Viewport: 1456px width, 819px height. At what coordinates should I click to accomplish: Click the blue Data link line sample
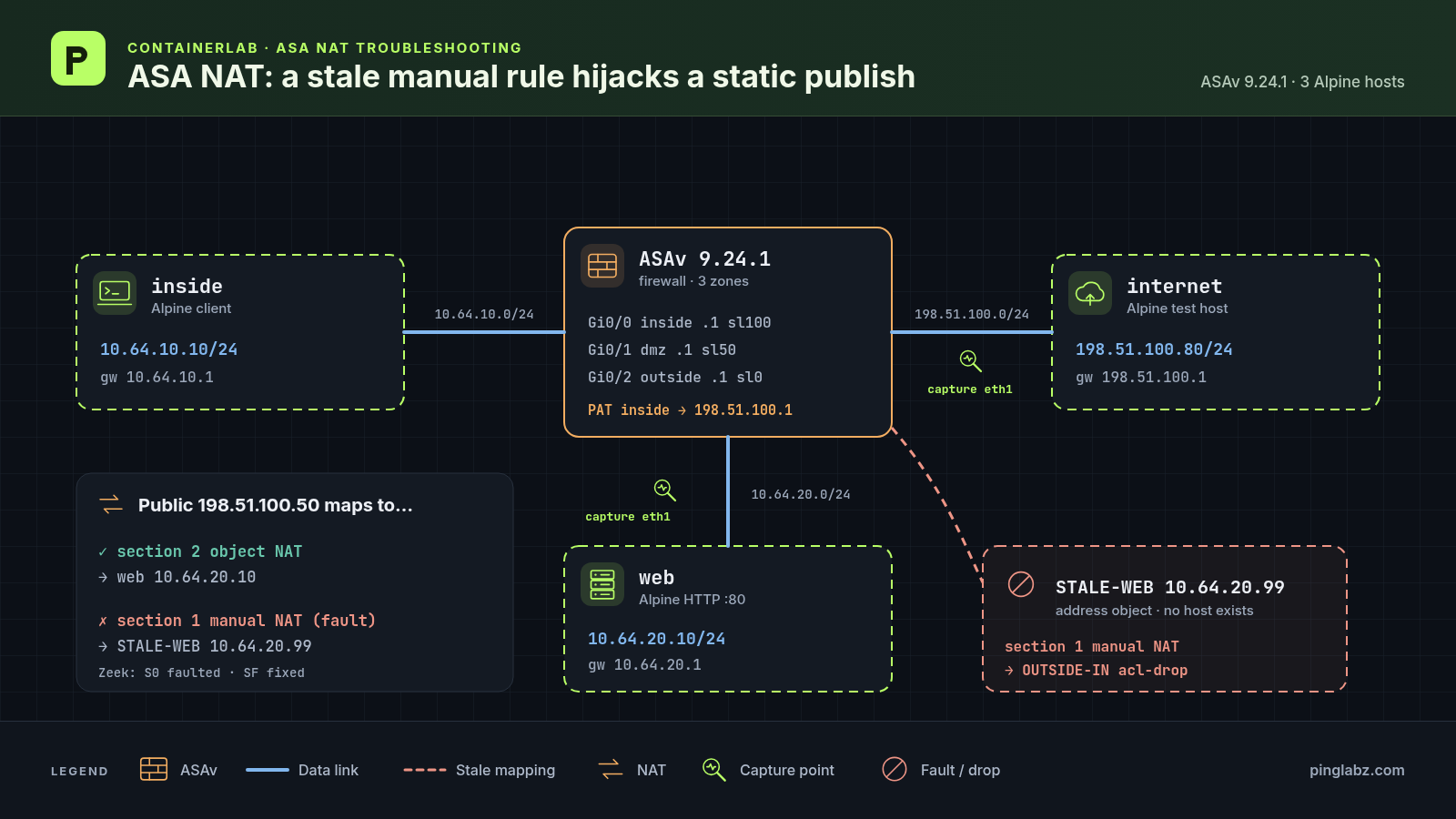click(x=268, y=770)
